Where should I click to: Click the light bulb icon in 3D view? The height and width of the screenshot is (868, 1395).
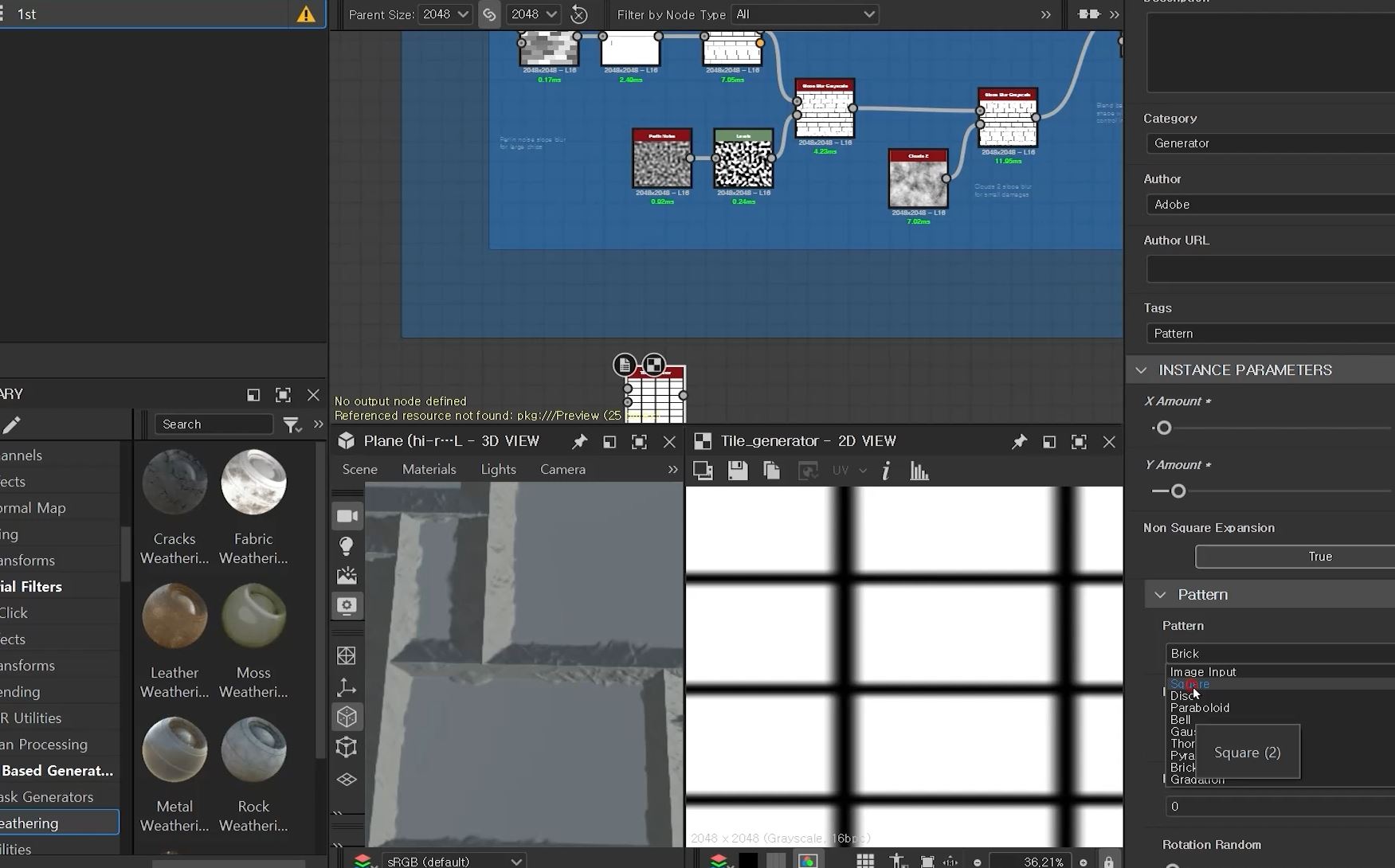(347, 546)
